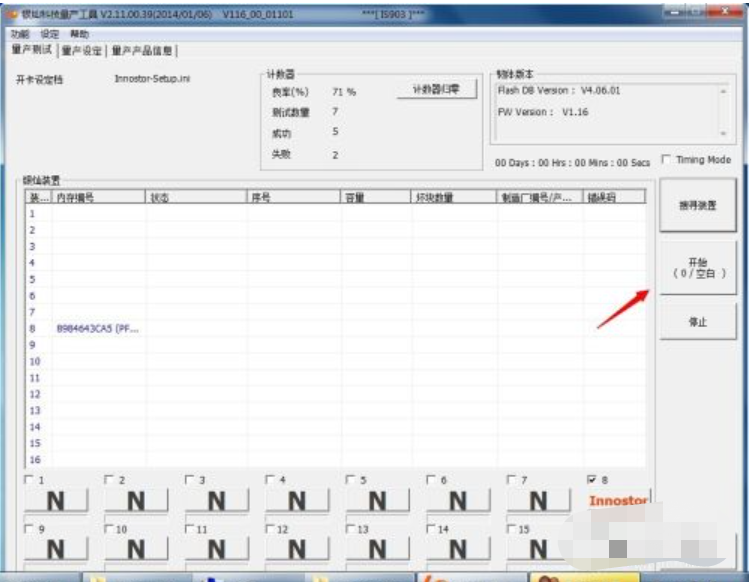Check port 14 checkbox
Screen dimensions: 749x582
(x=431, y=529)
